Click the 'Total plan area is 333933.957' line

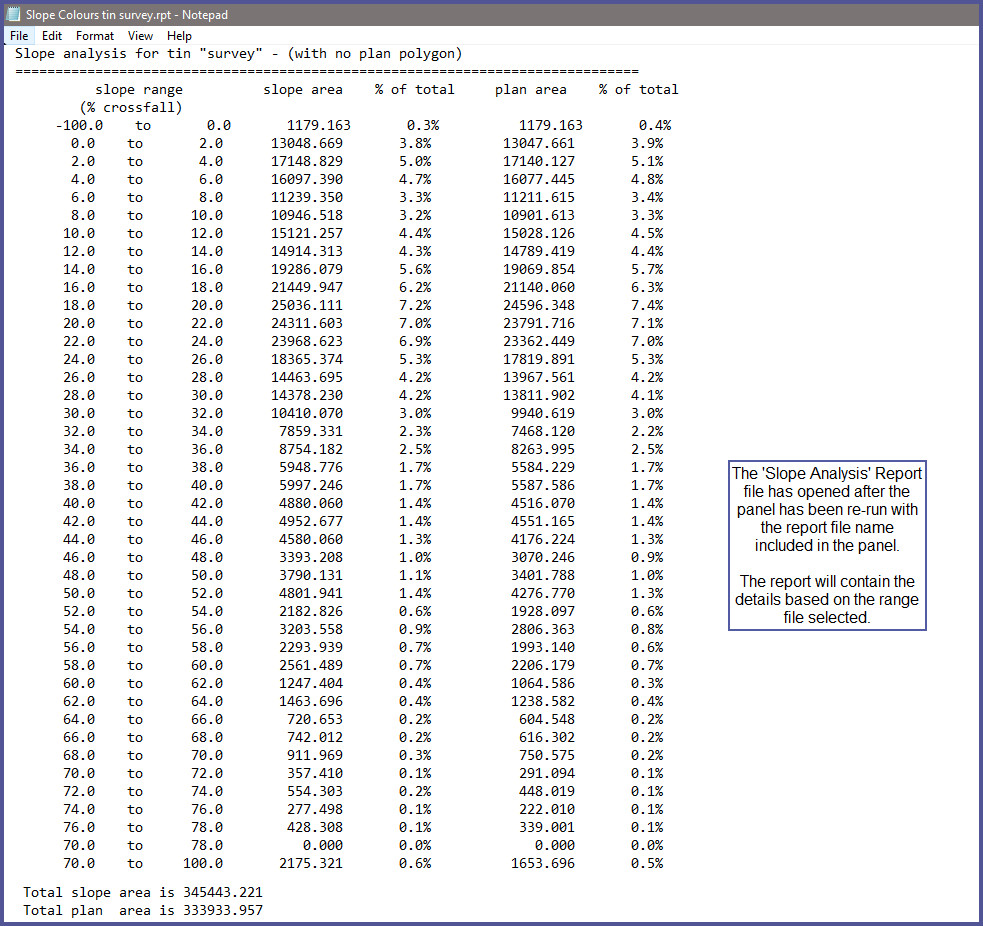tap(143, 910)
